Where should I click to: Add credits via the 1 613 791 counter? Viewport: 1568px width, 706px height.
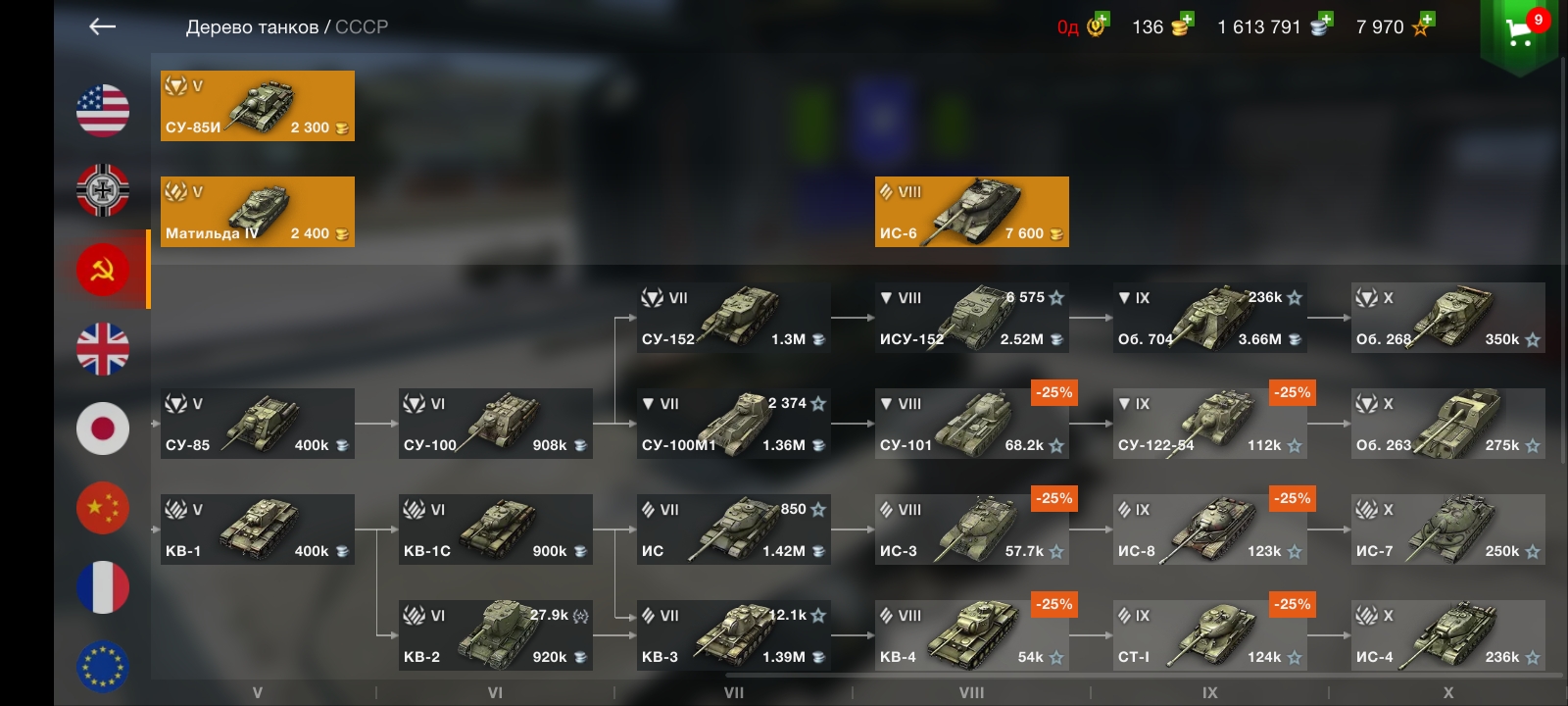coord(1275,26)
